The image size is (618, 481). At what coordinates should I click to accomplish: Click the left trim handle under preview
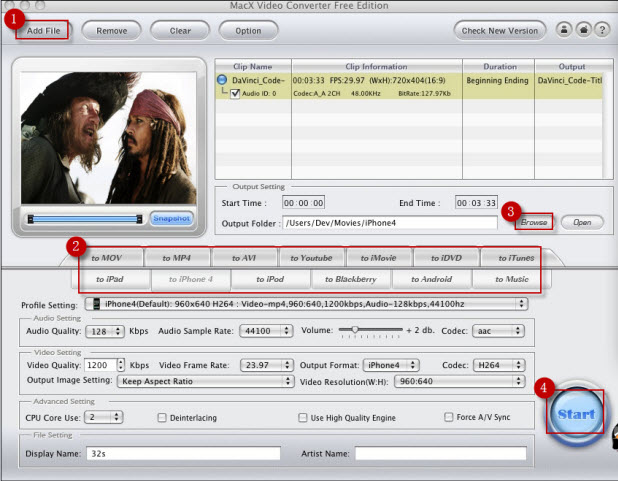tap(30, 219)
